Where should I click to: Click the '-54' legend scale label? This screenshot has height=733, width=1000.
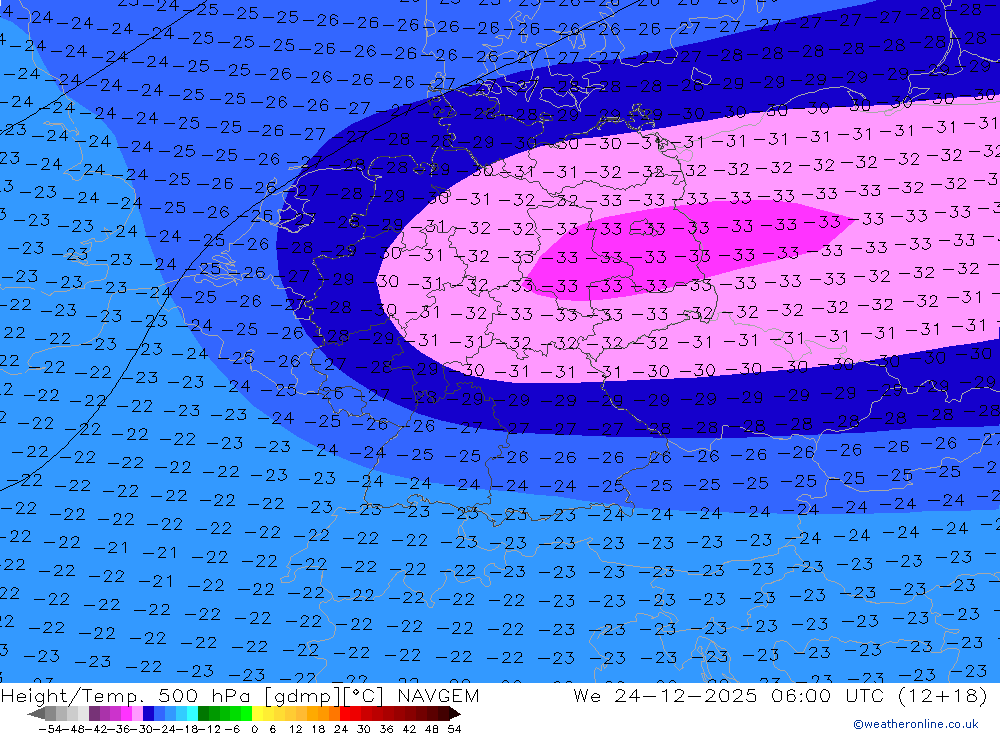click(50, 729)
